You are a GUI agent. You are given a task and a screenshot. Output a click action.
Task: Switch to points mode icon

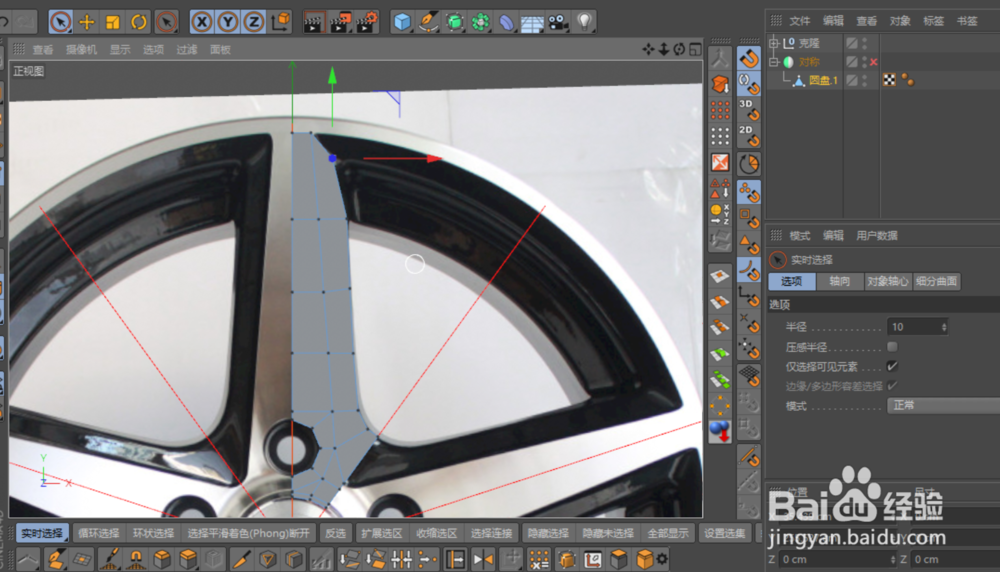click(720, 110)
